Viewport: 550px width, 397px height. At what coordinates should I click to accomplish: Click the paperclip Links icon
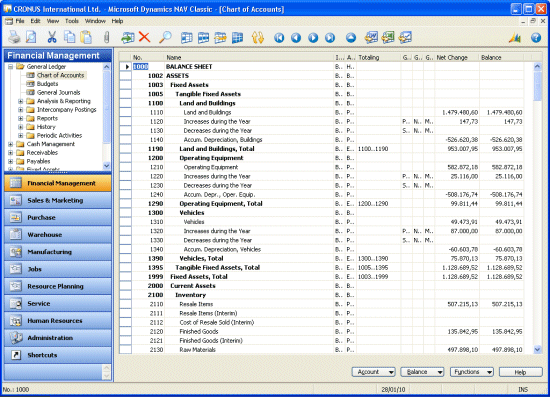click(x=107, y=37)
